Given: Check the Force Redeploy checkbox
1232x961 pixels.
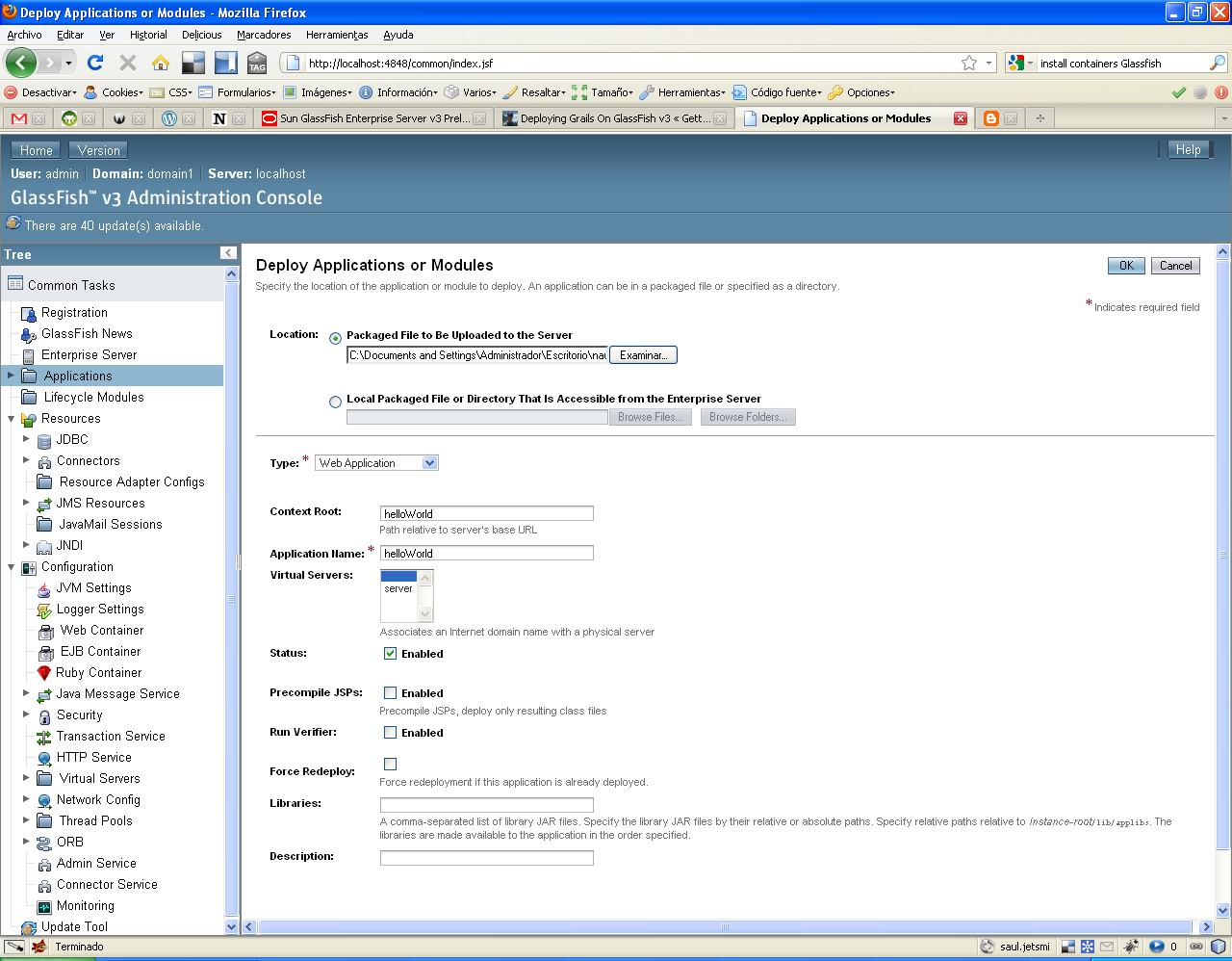Looking at the screenshot, I should pyautogui.click(x=390, y=764).
